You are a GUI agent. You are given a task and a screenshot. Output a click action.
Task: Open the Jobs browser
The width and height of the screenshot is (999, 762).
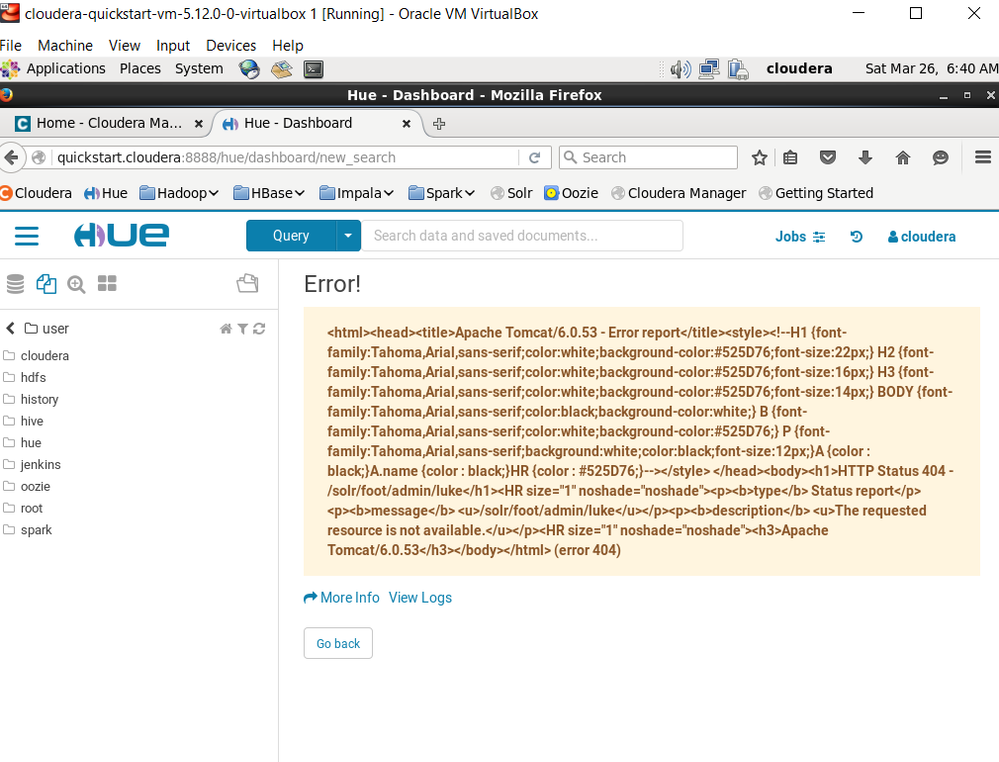point(800,236)
